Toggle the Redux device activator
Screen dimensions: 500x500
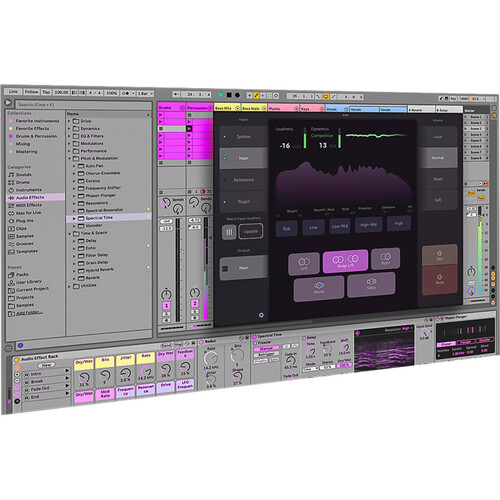click(x=201, y=342)
